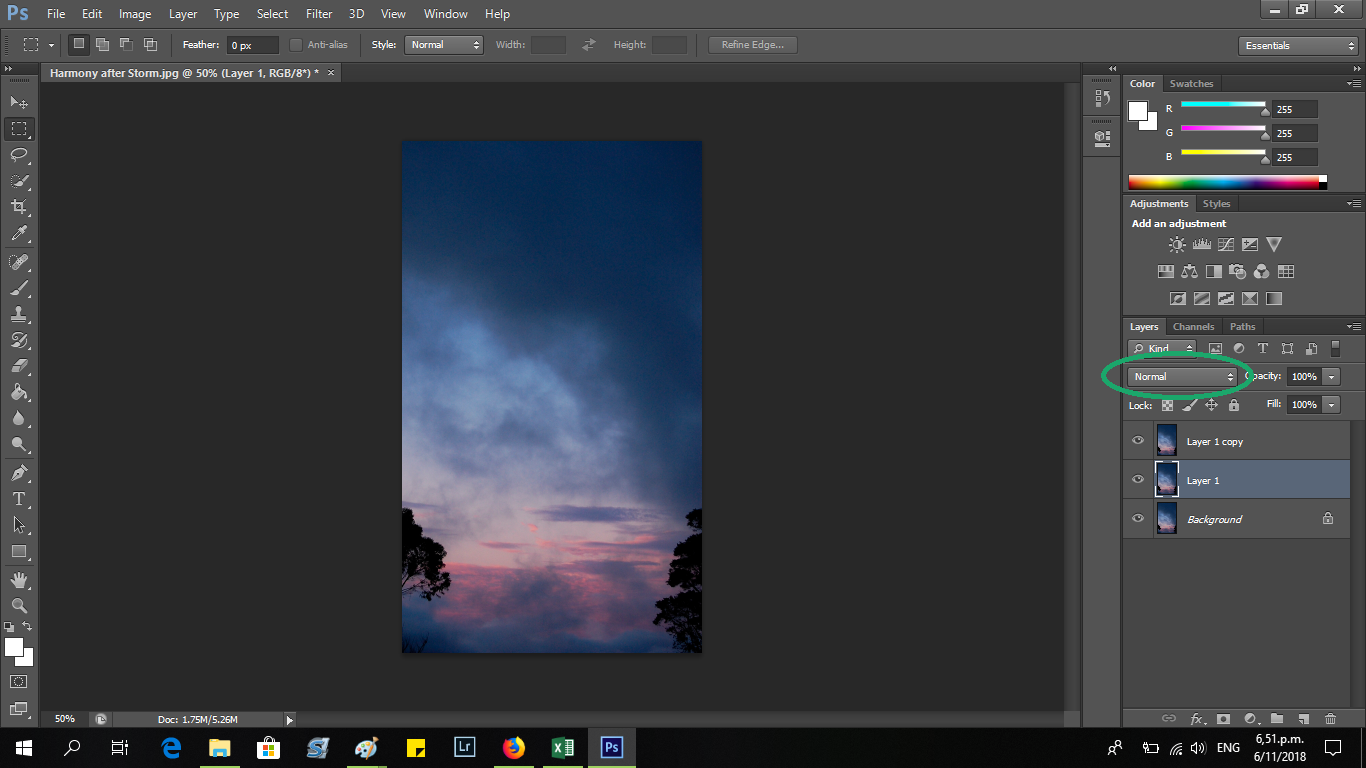Select the Quick Selection tool
Viewport: 1366px width, 768px height.
pos(19,181)
